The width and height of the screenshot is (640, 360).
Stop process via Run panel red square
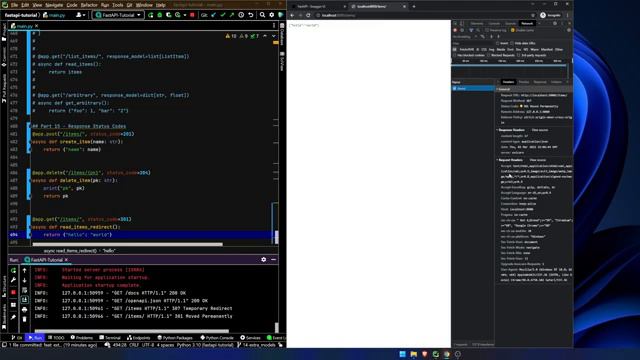point(13,292)
